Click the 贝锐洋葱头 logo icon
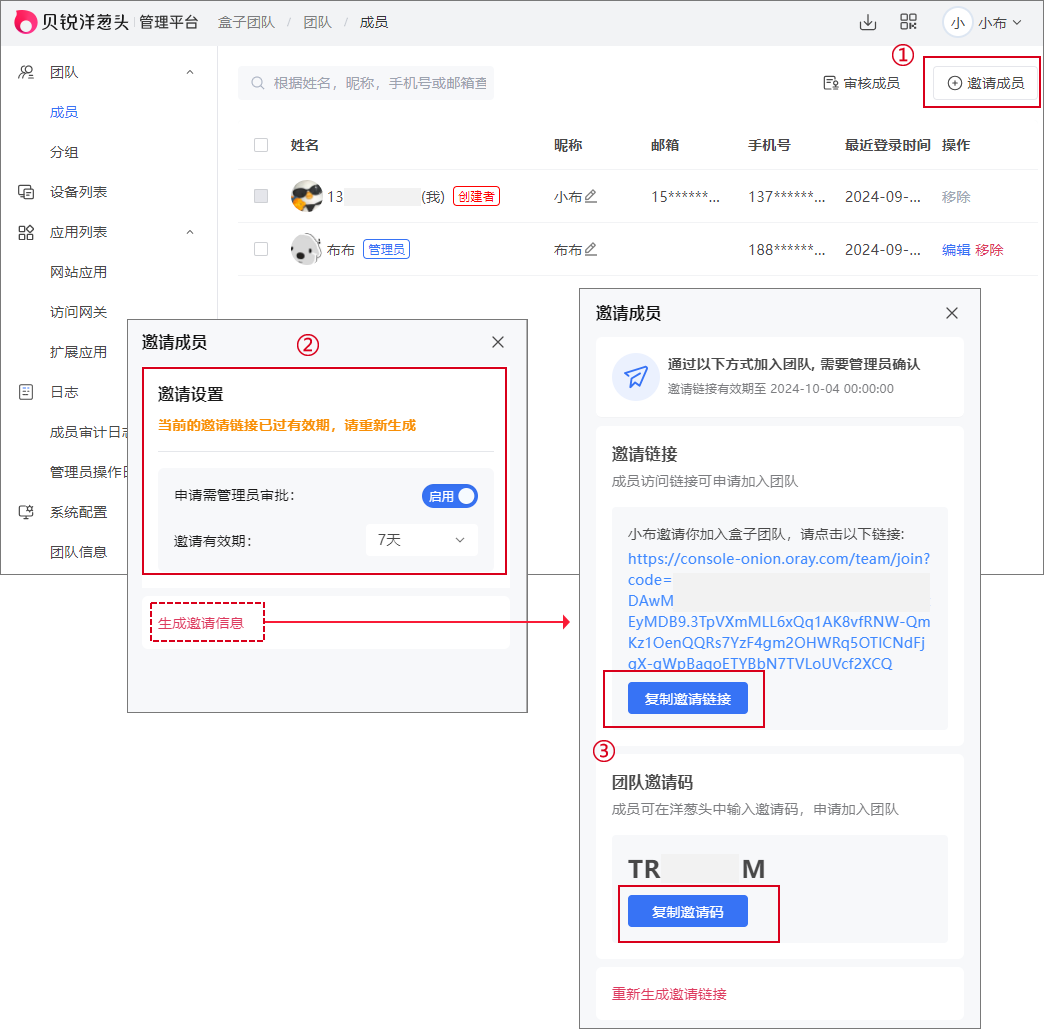This screenshot has width=1044, height=1029. click(25, 21)
